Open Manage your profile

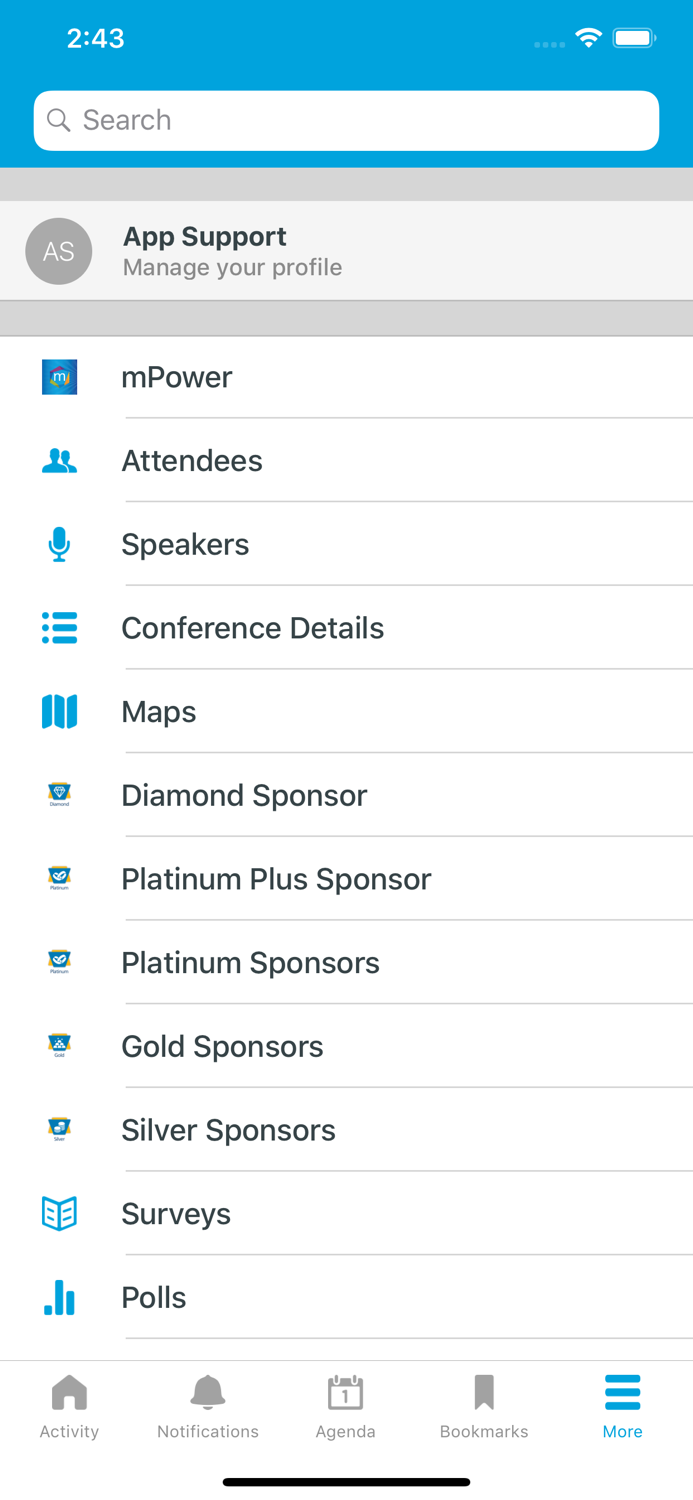(x=232, y=267)
